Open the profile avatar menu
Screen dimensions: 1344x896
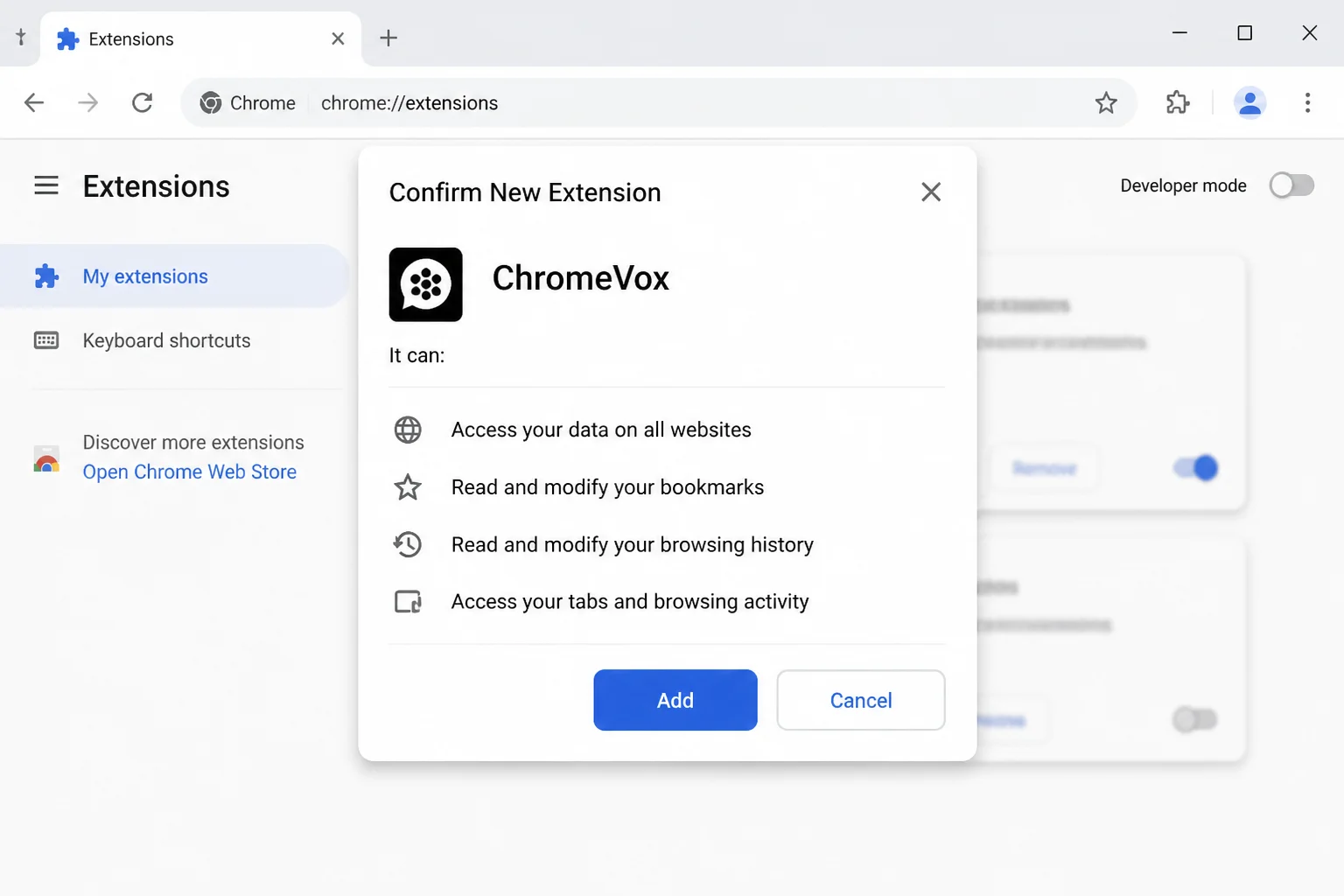click(1249, 103)
